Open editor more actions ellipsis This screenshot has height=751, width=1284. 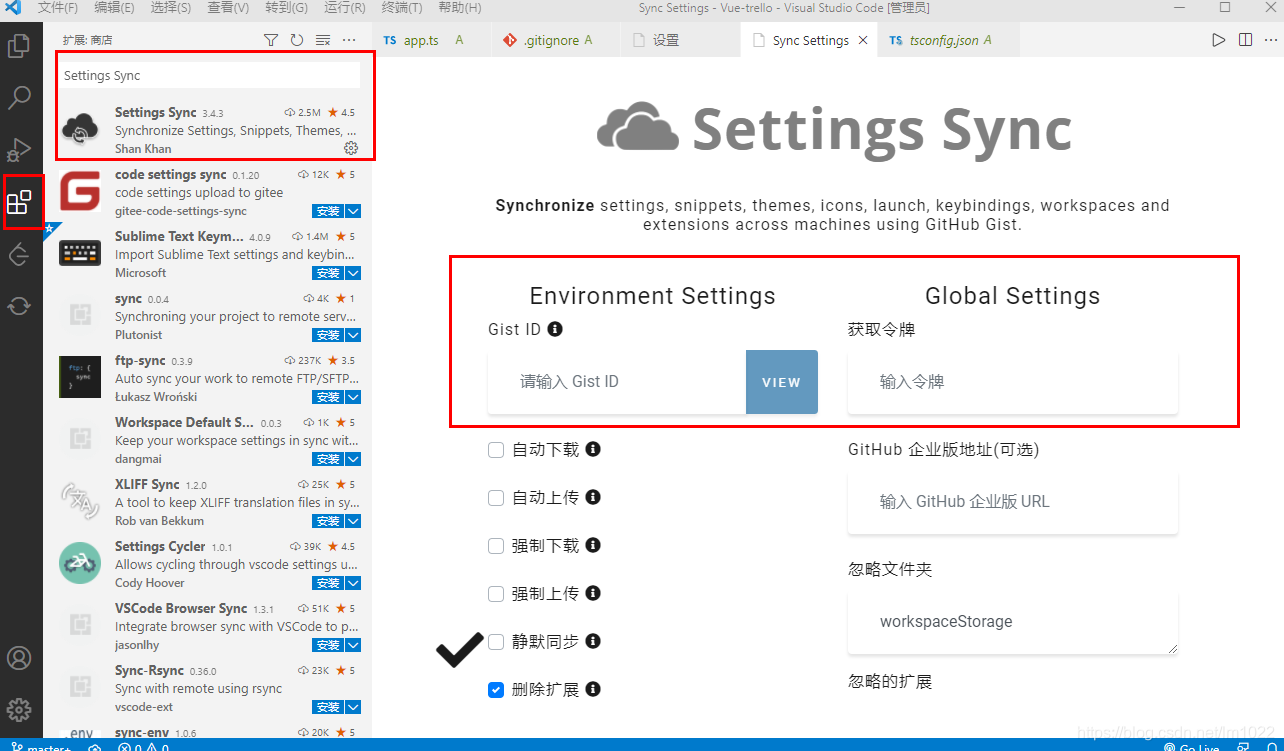pyautogui.click(x=1271, y=40)
